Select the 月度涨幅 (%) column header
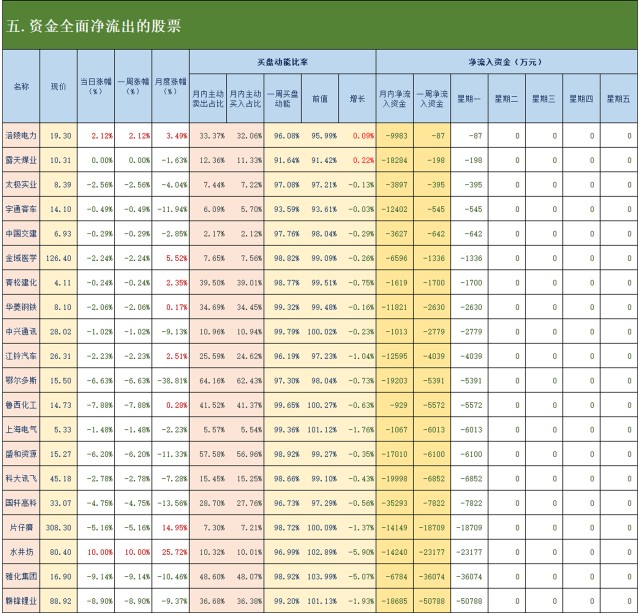The image size is (640, 613). pyautogui.click(x=170, y=86)
